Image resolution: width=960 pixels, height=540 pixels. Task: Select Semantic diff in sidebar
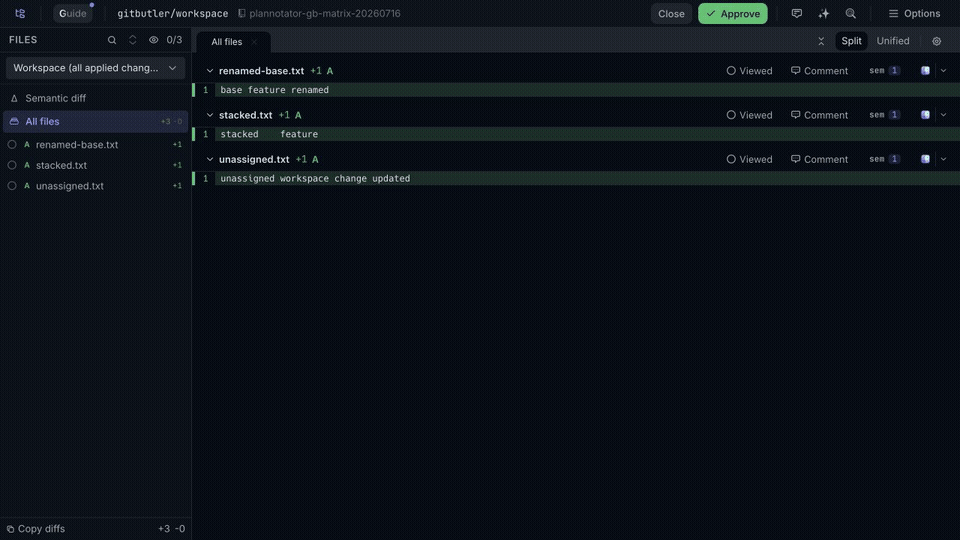(95, 98)
